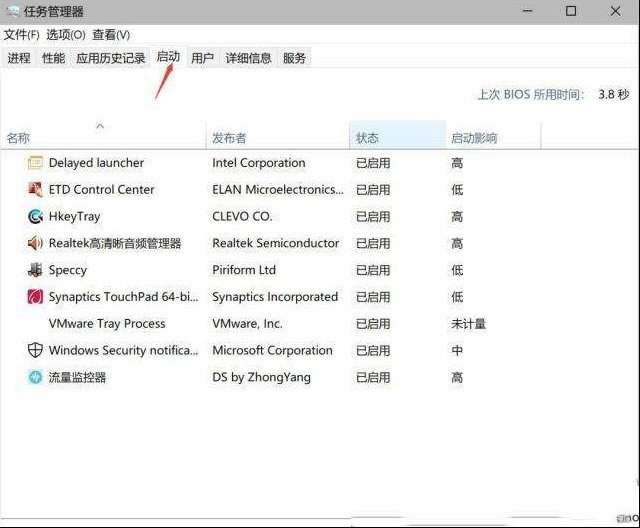Click publisher Synaptics Incorporated
Viewport: 640px width, 528px height.
[x=275, y=297]
